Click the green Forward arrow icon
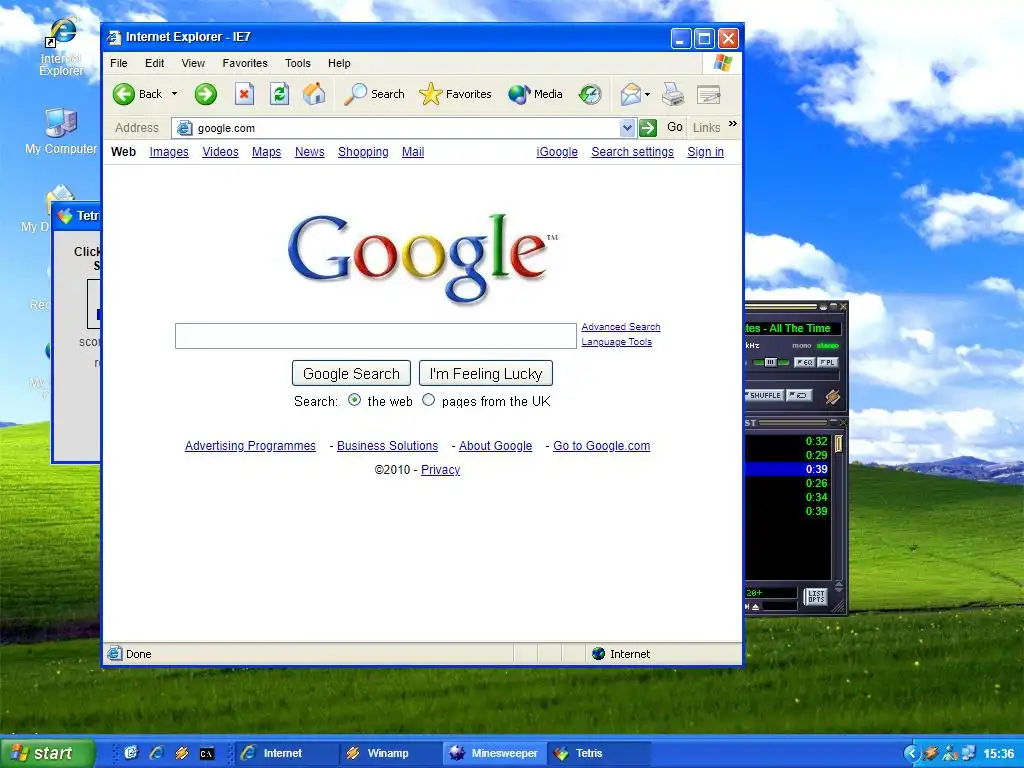The image size is (1024, 768). point(206,94)
